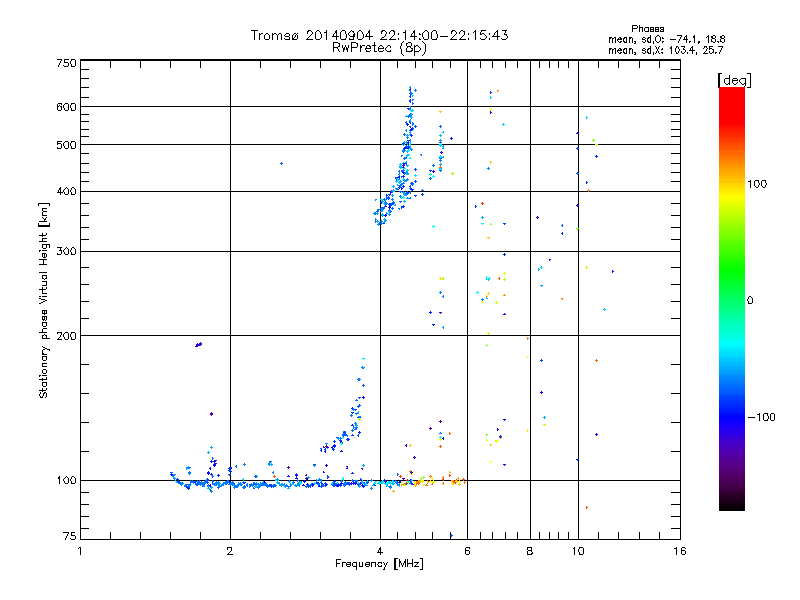Image resolution: width=800 pixels, height=600 pixels.
Task: Click the y-axis tick label '300'
Action: click(x=67, y=251)
